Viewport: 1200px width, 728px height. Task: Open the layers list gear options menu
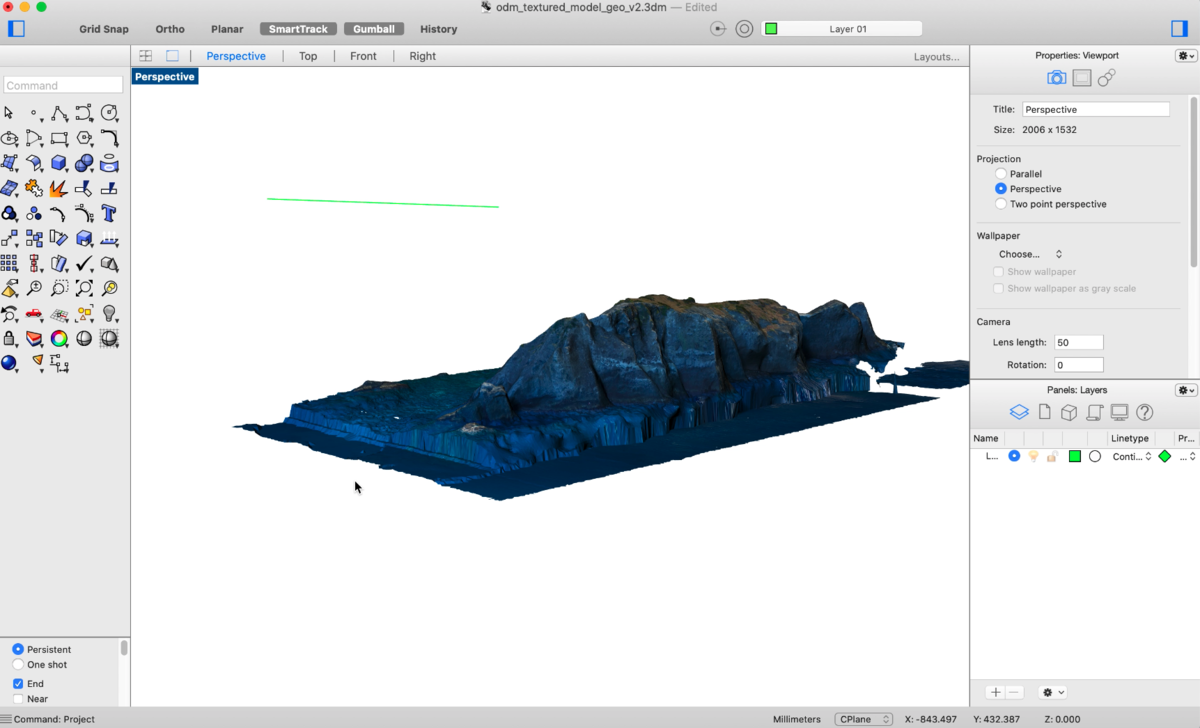pos(1053,692)
